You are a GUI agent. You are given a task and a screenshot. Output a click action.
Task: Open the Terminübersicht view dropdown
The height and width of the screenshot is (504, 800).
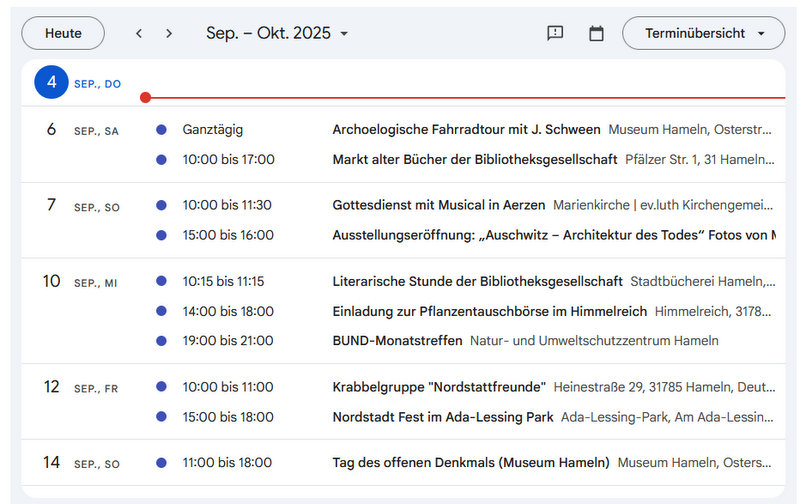point(703,33)
